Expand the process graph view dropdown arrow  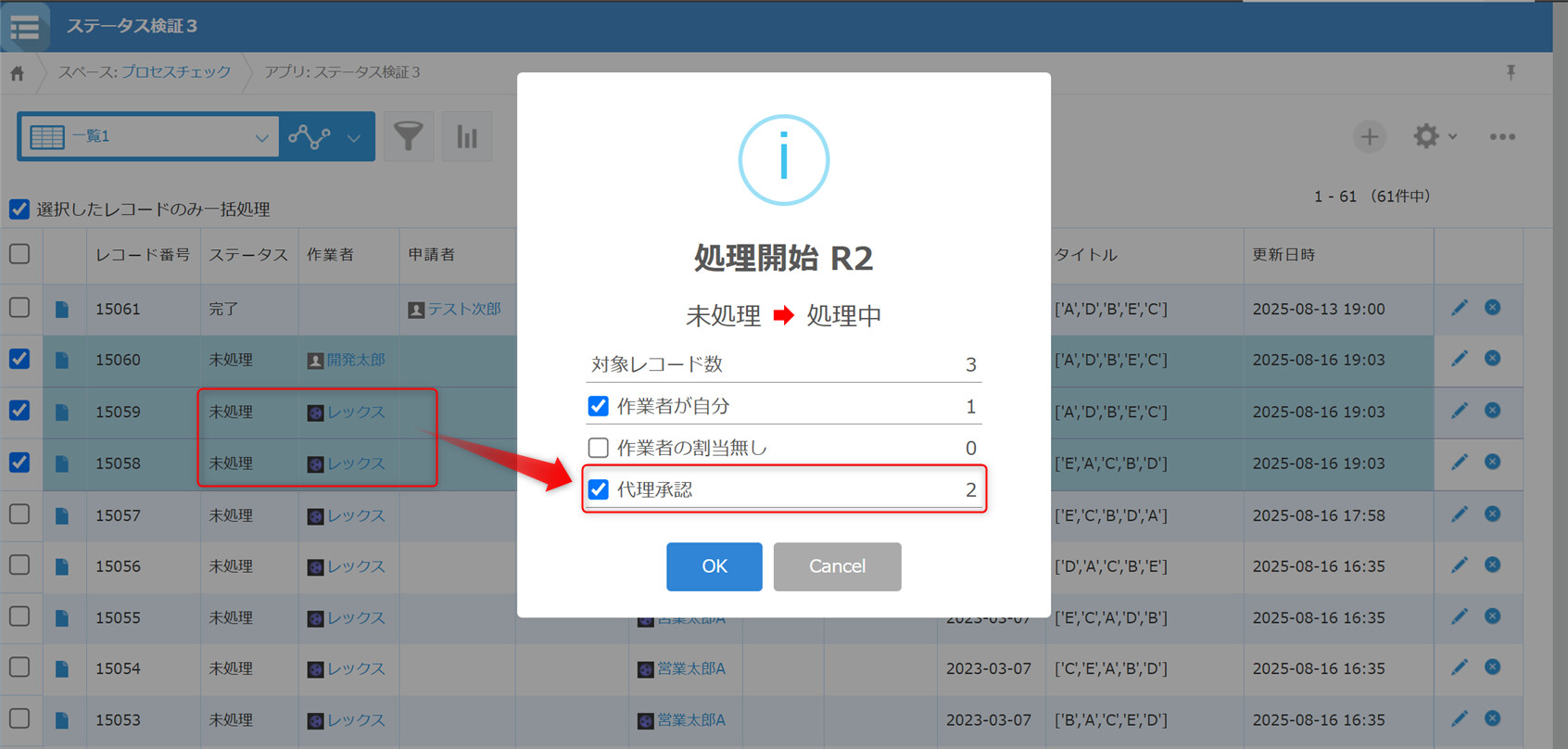pos(354,138)
